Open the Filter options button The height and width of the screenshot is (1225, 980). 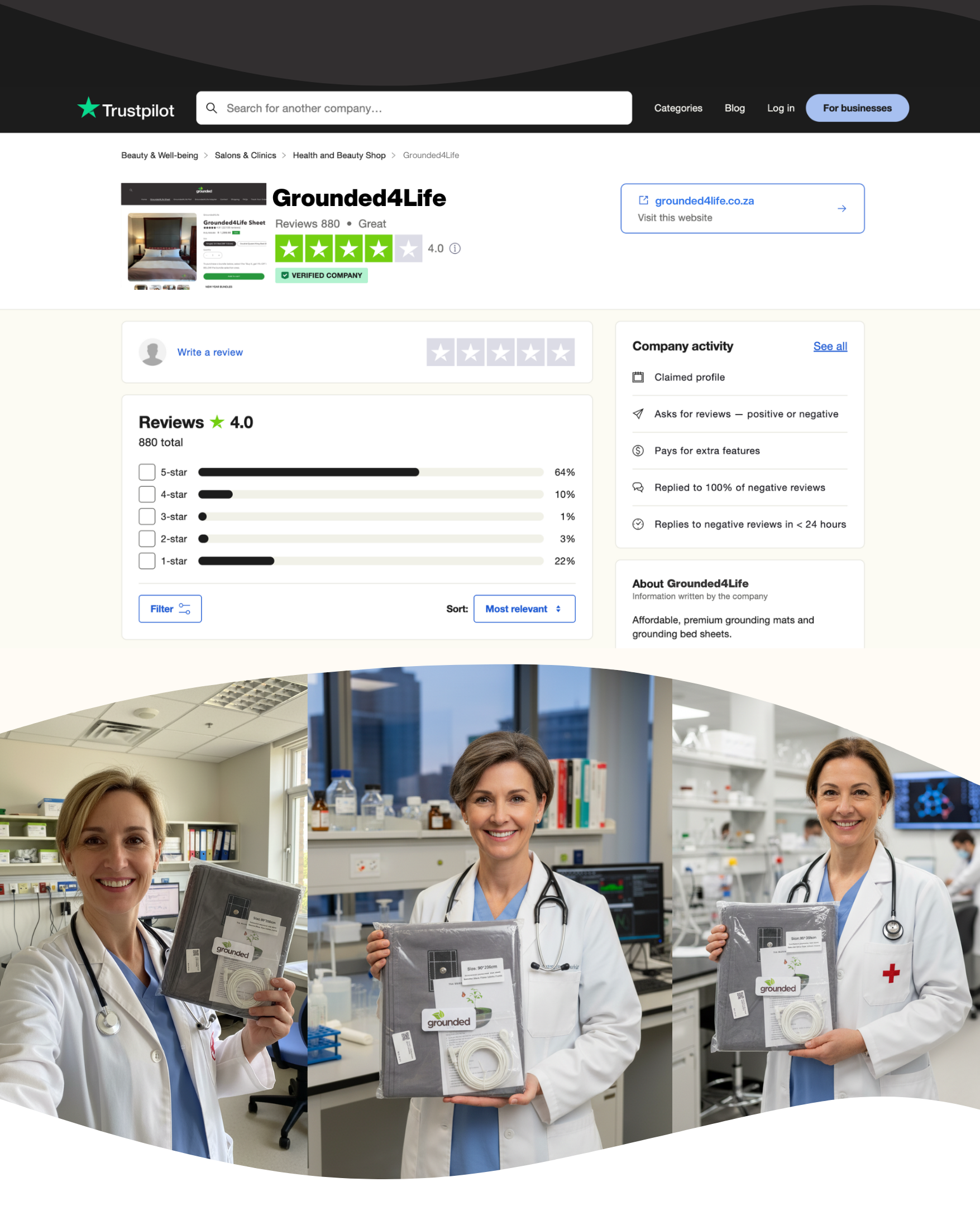point(170,609)
